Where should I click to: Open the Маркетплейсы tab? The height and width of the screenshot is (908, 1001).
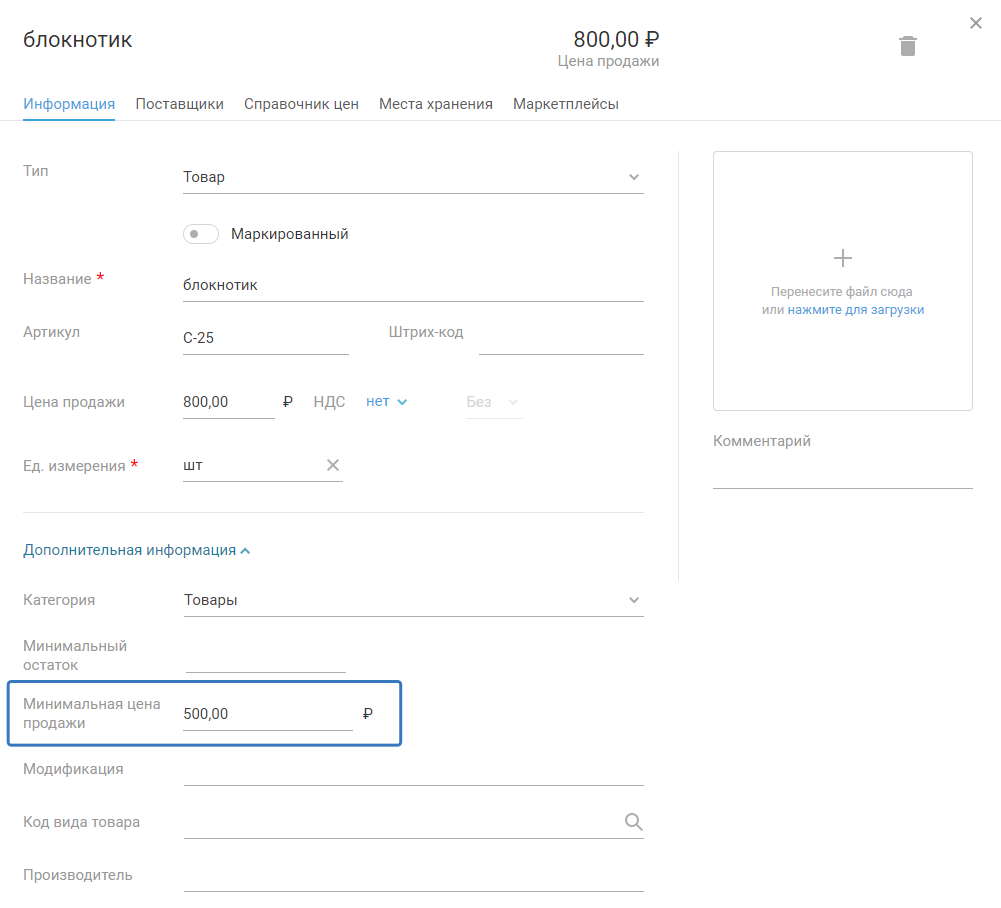click(x=565, y=104)
